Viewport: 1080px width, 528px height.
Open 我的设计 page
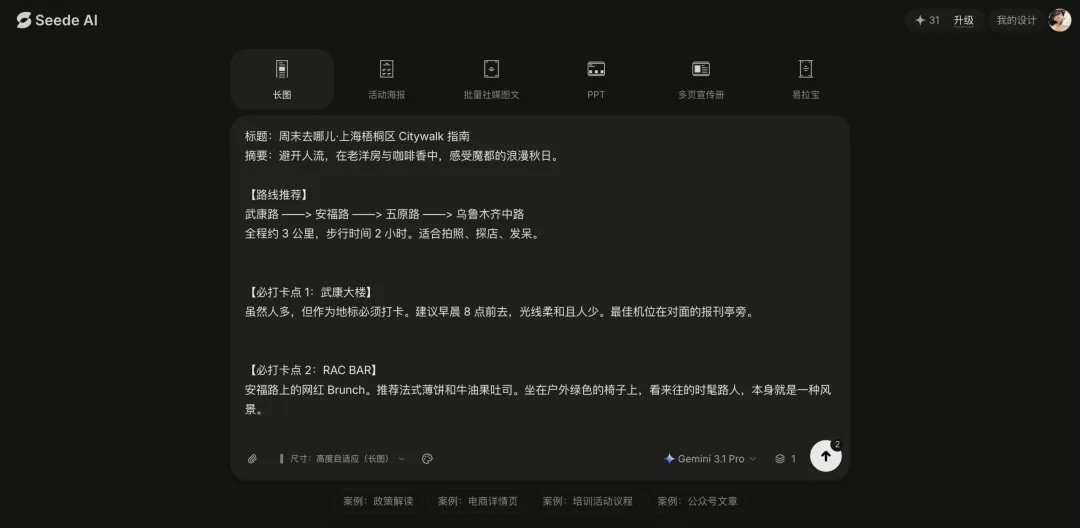click(x=1016, y=21)
